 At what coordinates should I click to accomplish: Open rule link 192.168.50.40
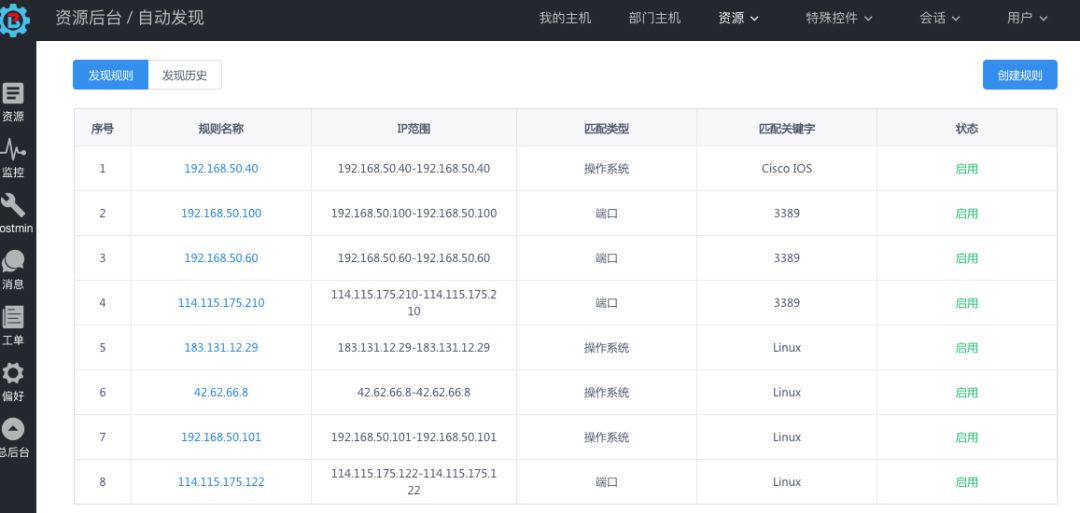click(x=221, y=169)
